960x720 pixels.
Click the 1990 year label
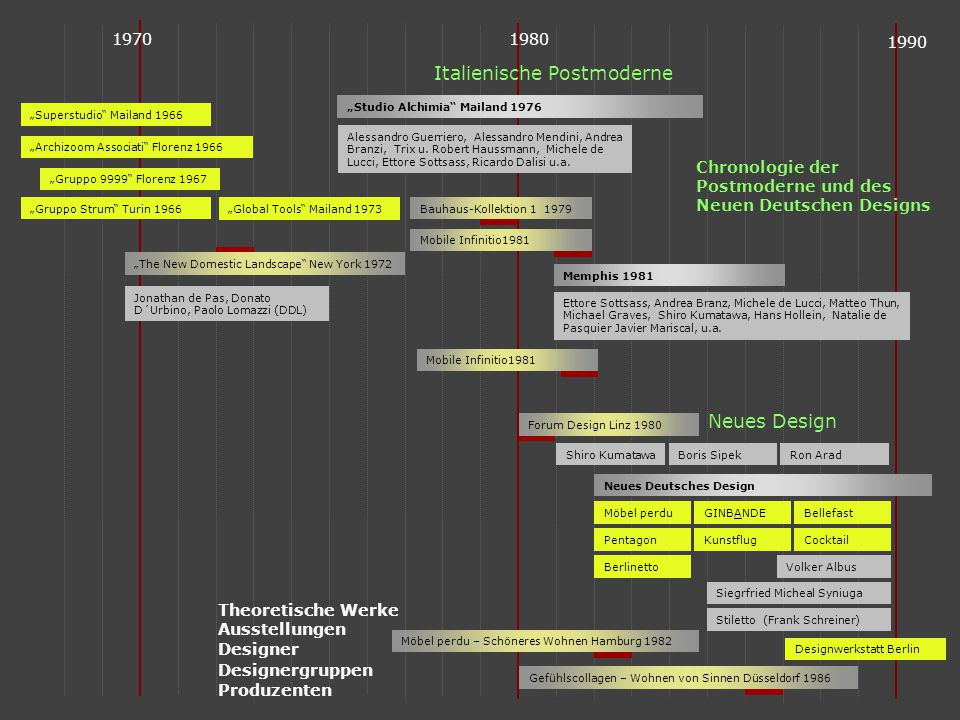[x=907, y=42]
